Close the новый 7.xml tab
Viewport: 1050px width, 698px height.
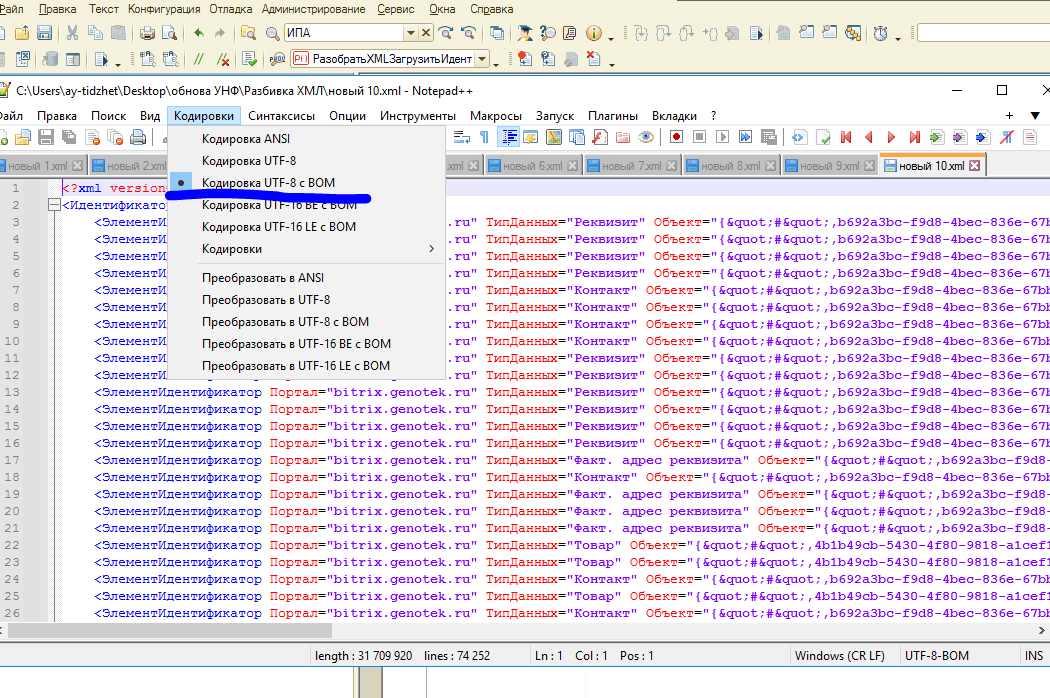tap(671, 165)
